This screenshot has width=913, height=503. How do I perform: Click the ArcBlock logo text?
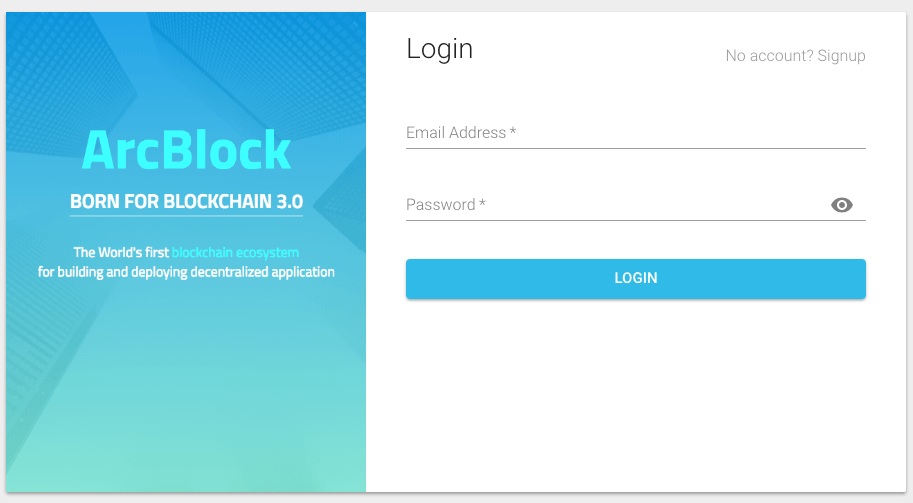point(186,150)
